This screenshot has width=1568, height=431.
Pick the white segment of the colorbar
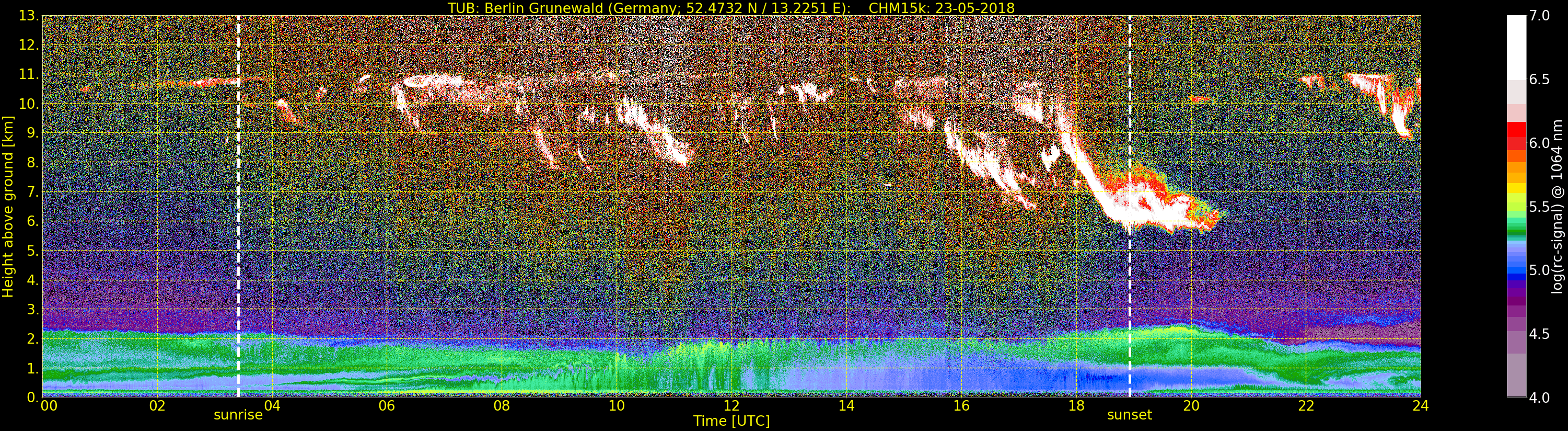(x=1516, y=48)
